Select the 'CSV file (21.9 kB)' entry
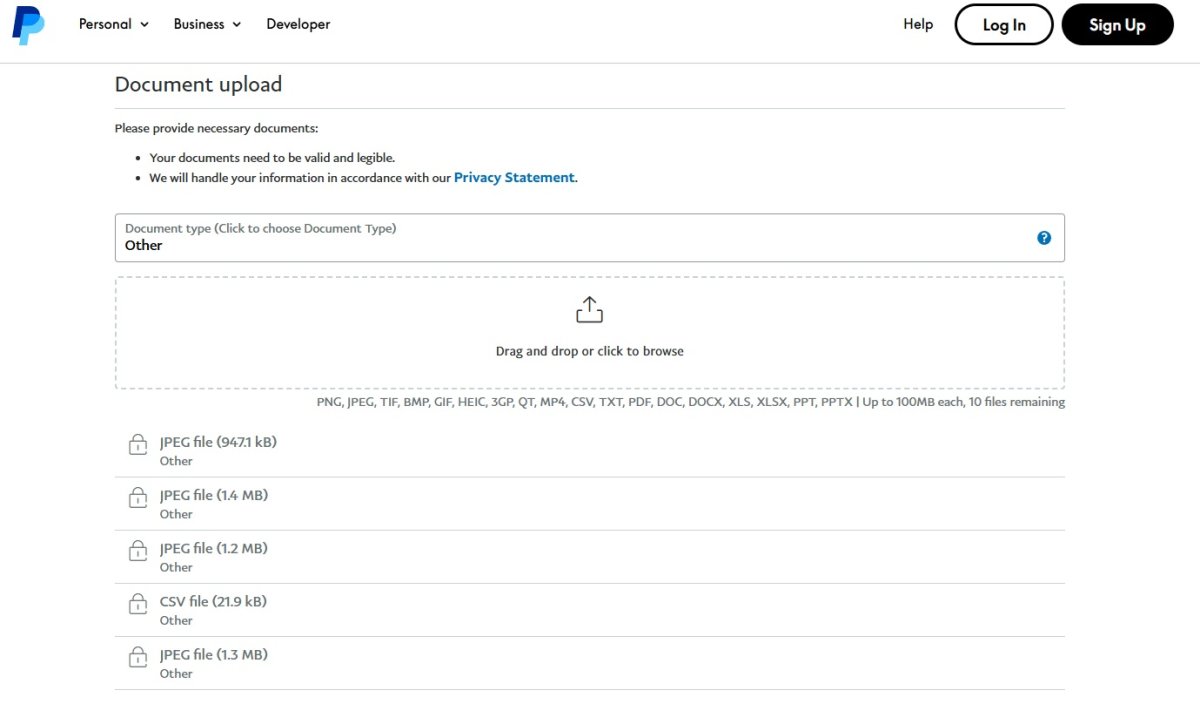 coord(590,610)
